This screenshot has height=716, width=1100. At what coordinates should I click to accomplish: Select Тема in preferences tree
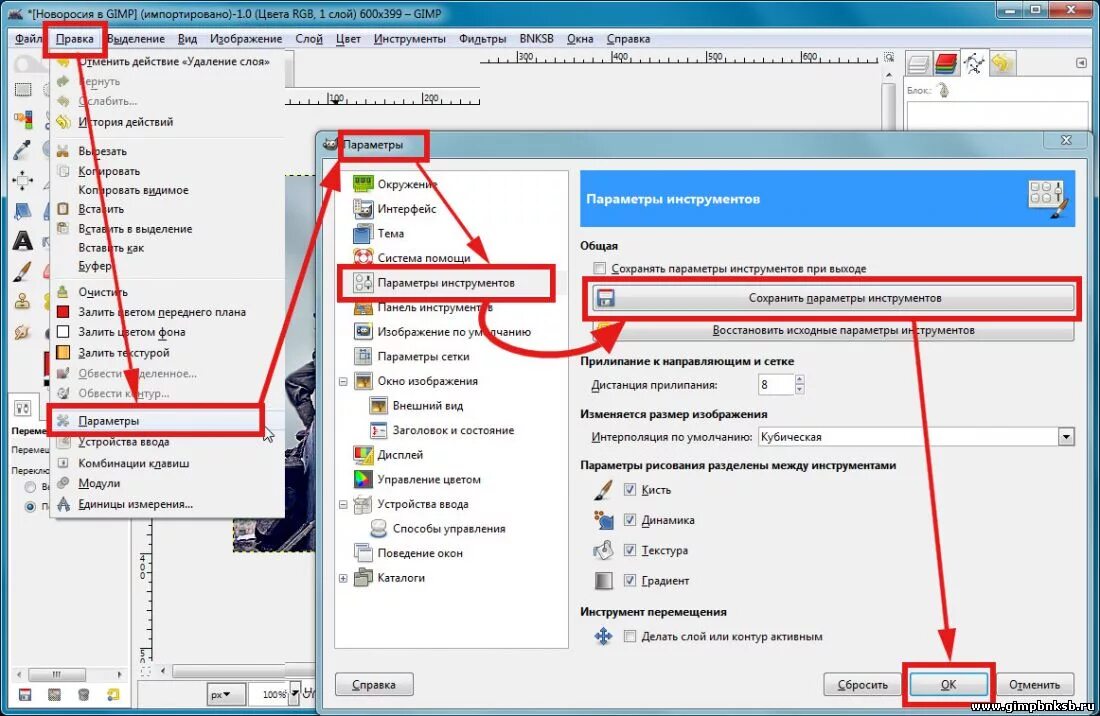(x=391, y=234)
